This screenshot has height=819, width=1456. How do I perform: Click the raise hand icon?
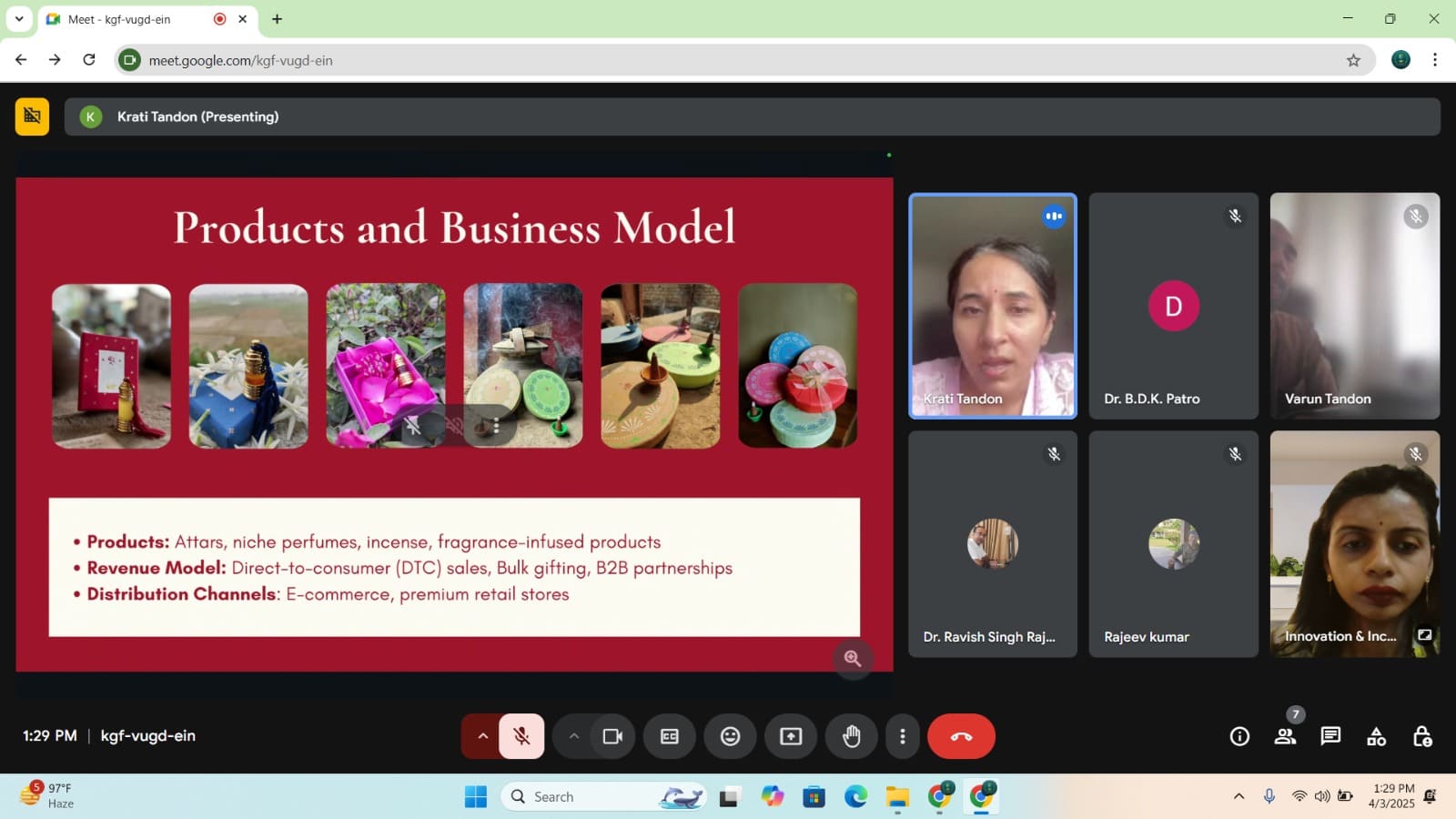coord(851,736)
